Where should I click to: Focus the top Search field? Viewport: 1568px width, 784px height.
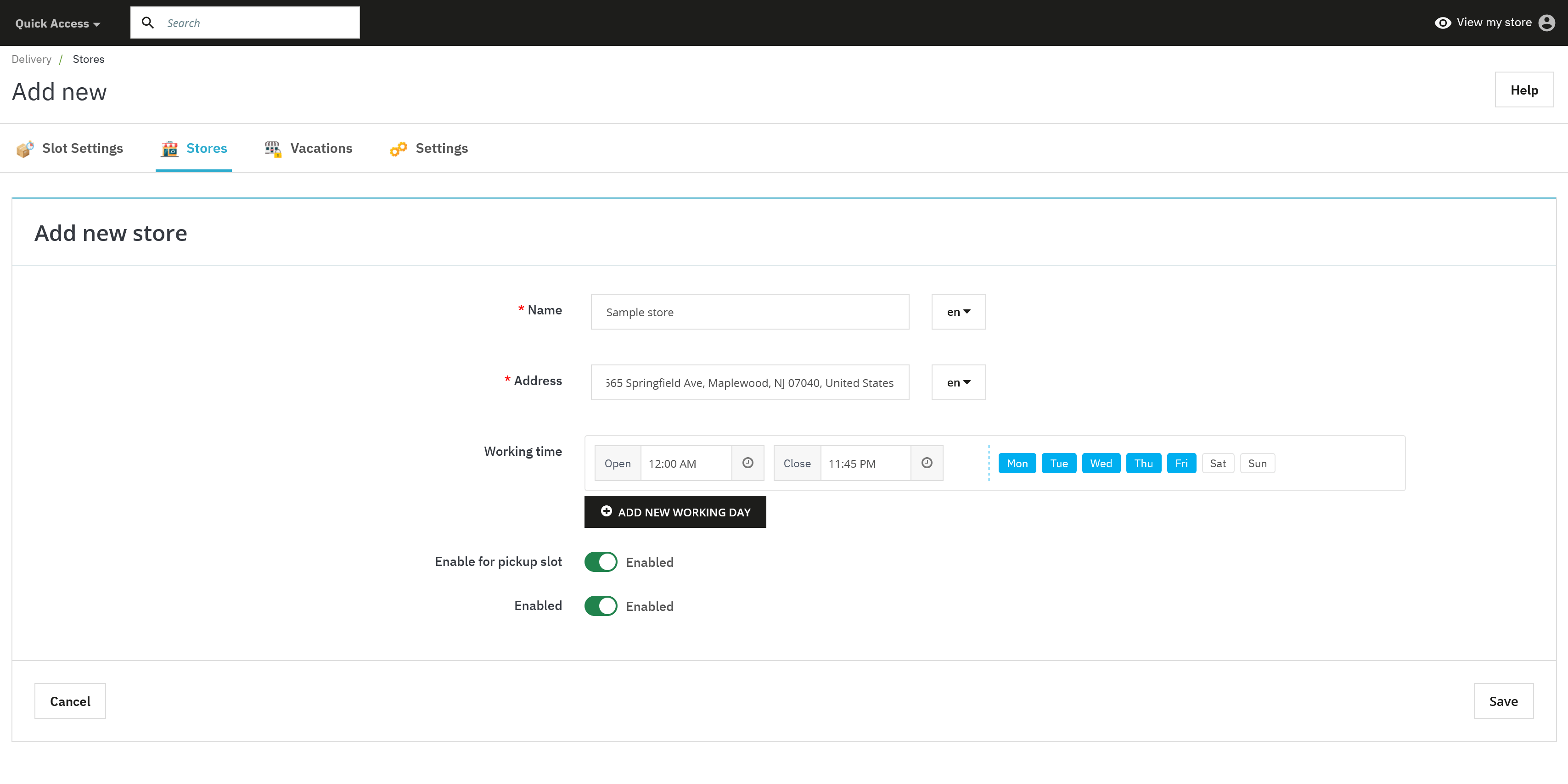(245, 22)
